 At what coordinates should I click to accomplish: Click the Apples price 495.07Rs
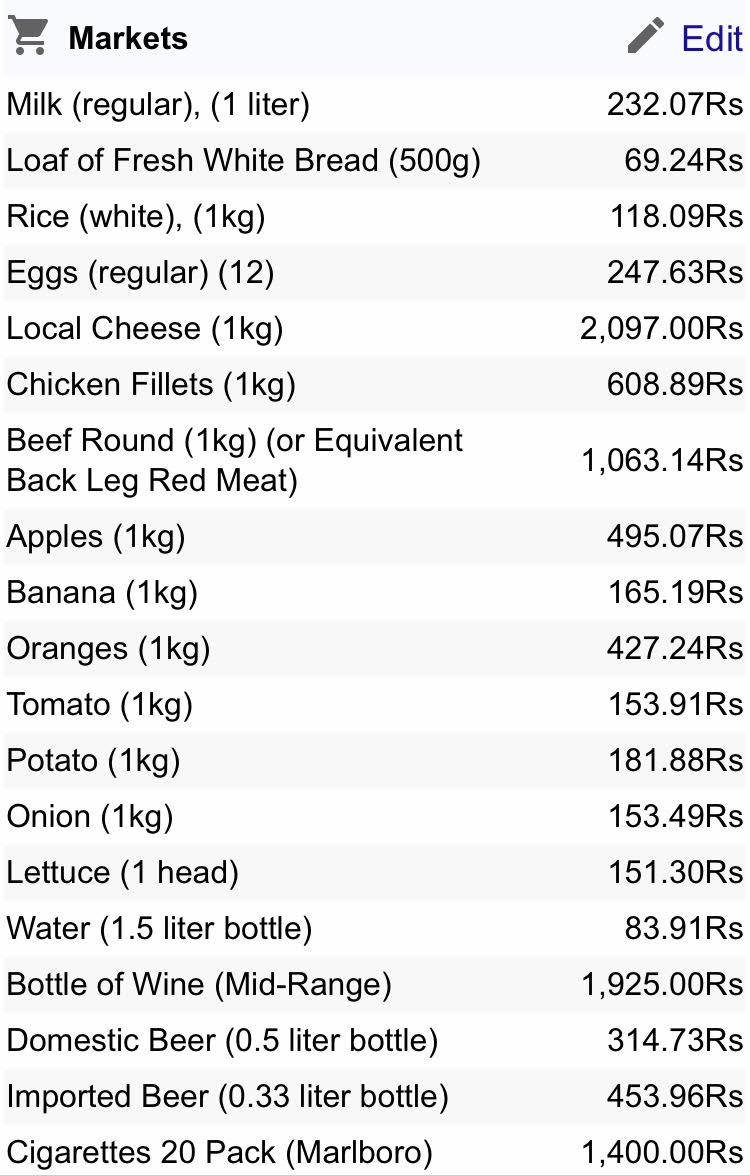675,536
